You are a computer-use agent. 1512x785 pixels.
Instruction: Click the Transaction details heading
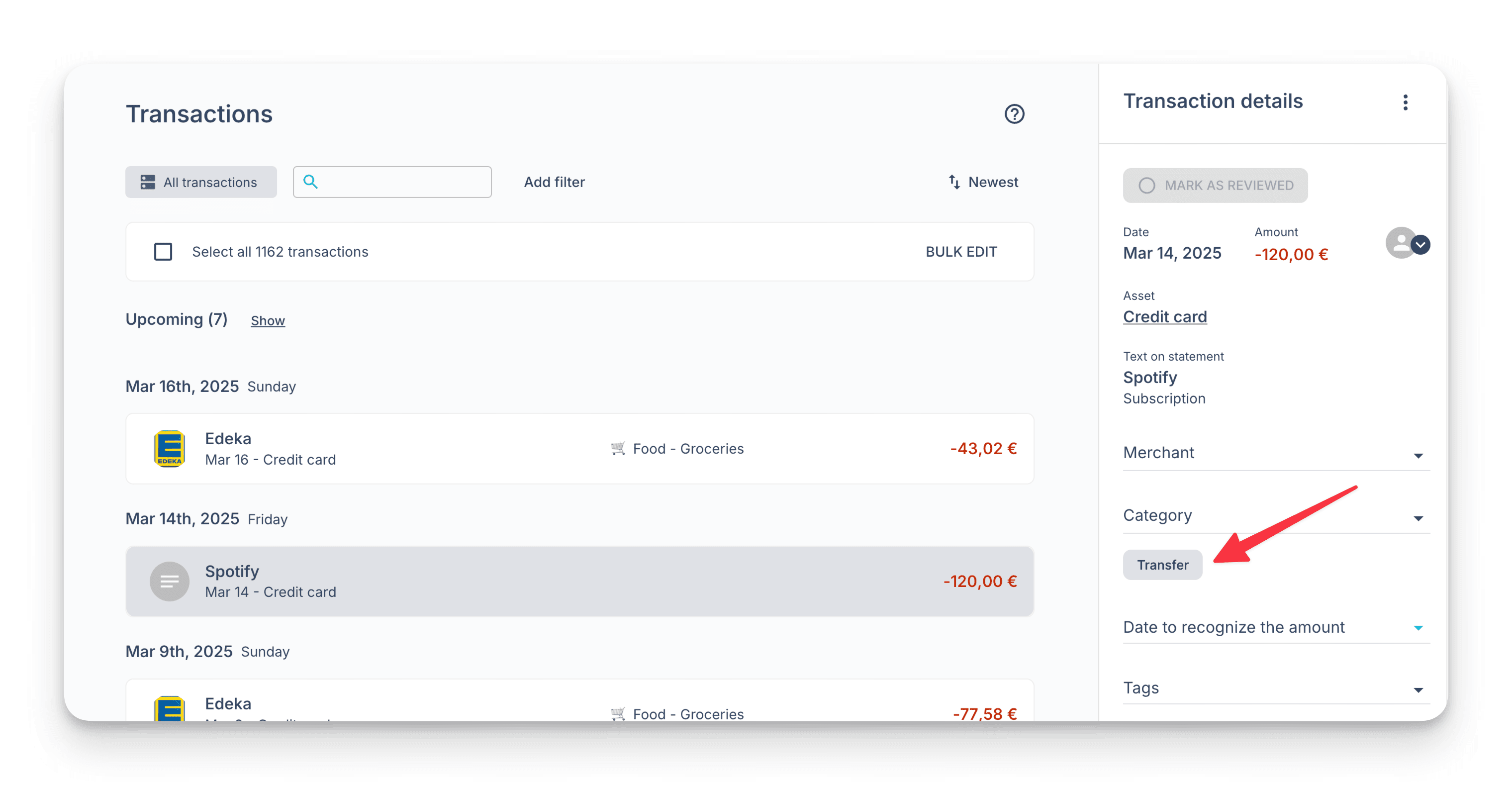pos(1213,101)
